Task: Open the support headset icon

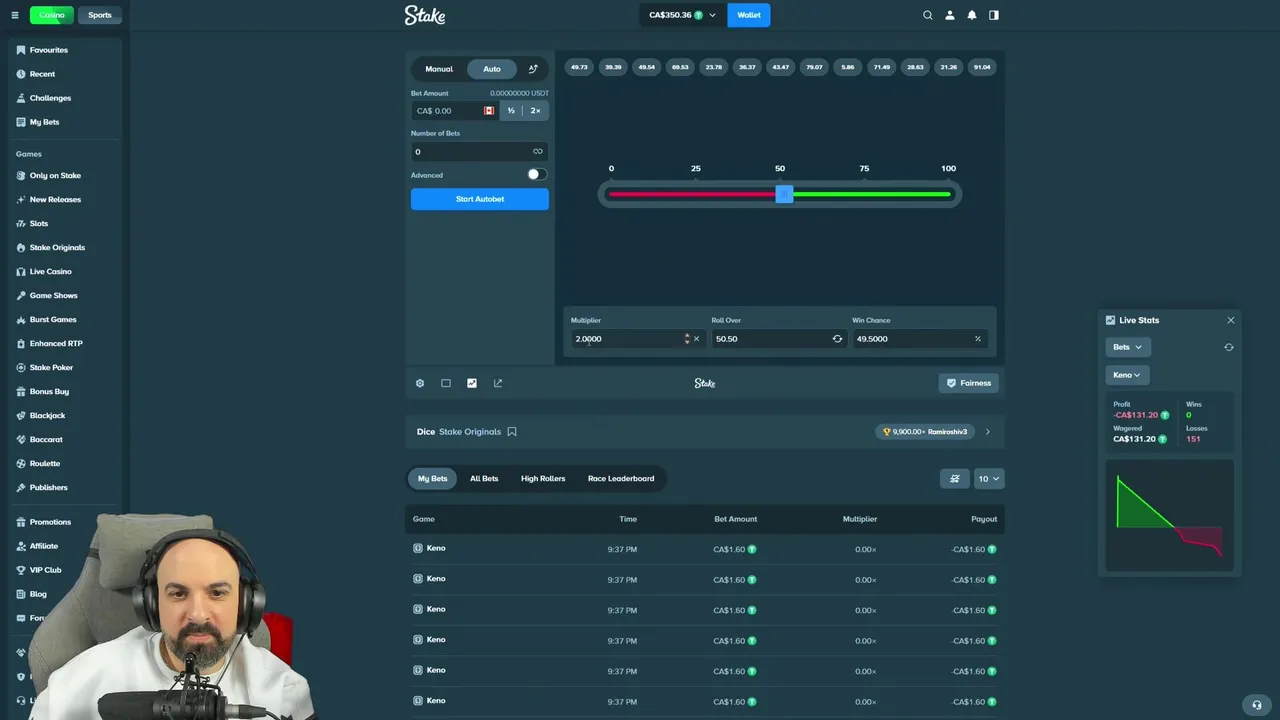Action: (x=1257, y=704)
